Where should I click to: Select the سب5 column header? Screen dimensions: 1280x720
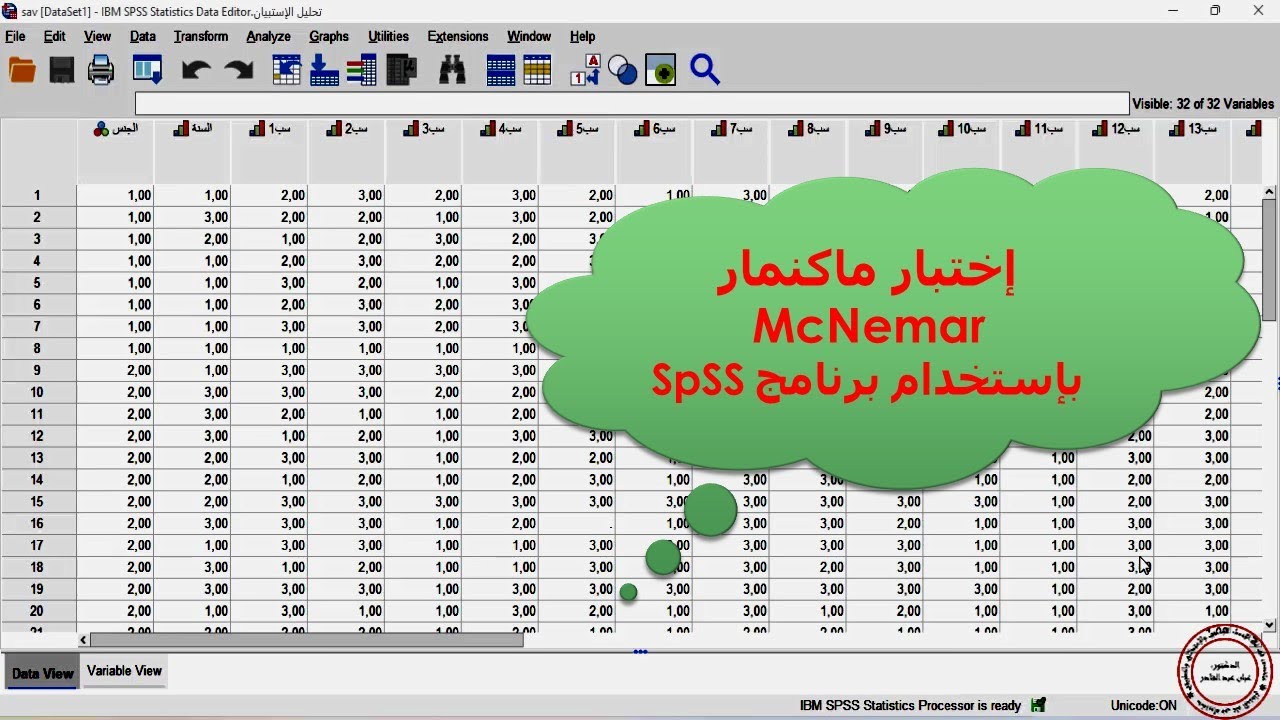577,152
